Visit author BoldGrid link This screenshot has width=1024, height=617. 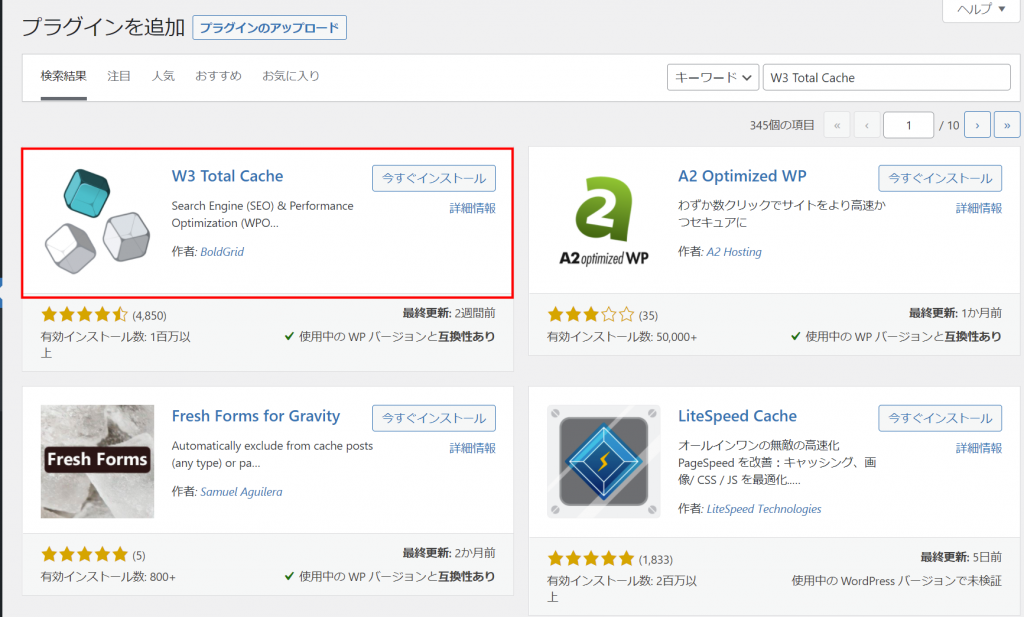pyautogui.click(x=222, y=252)
